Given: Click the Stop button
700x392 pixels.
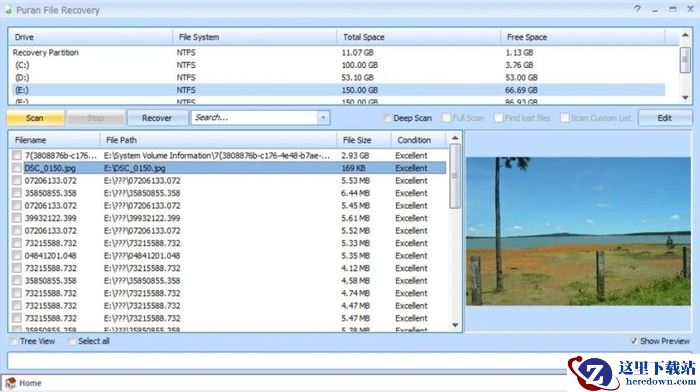Looking at the screenshot, I should [95, 118].
